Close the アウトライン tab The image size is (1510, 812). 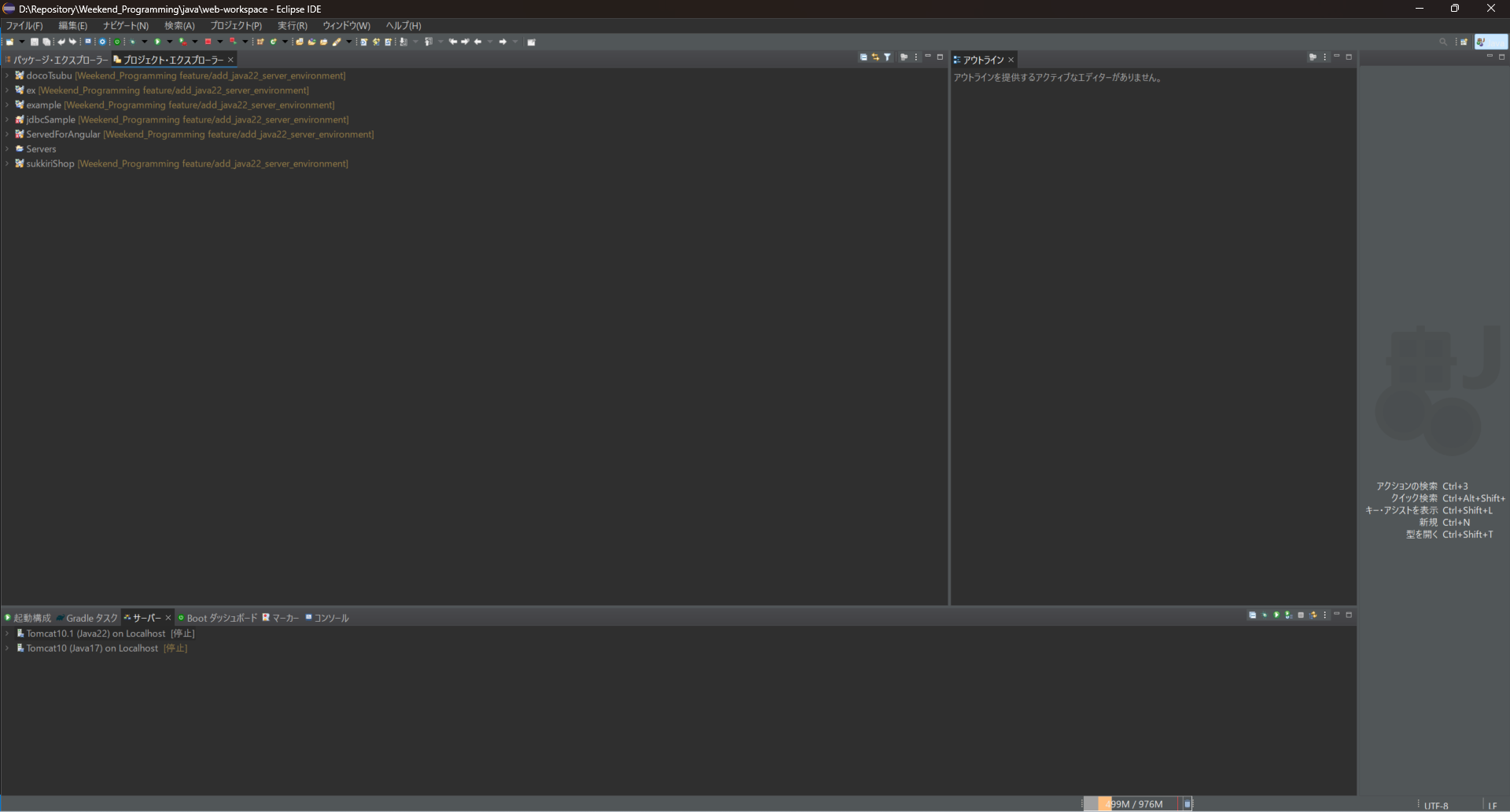(x=1011, y=60)
